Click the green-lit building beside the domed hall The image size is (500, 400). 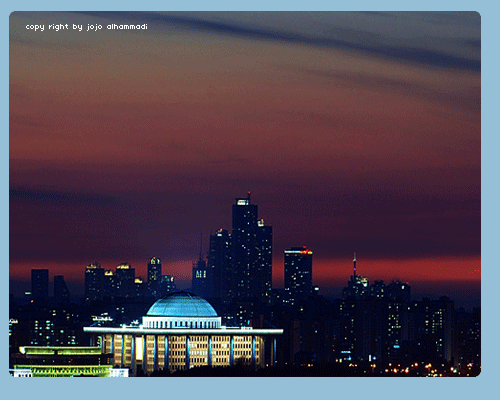[x=62, y=362]
